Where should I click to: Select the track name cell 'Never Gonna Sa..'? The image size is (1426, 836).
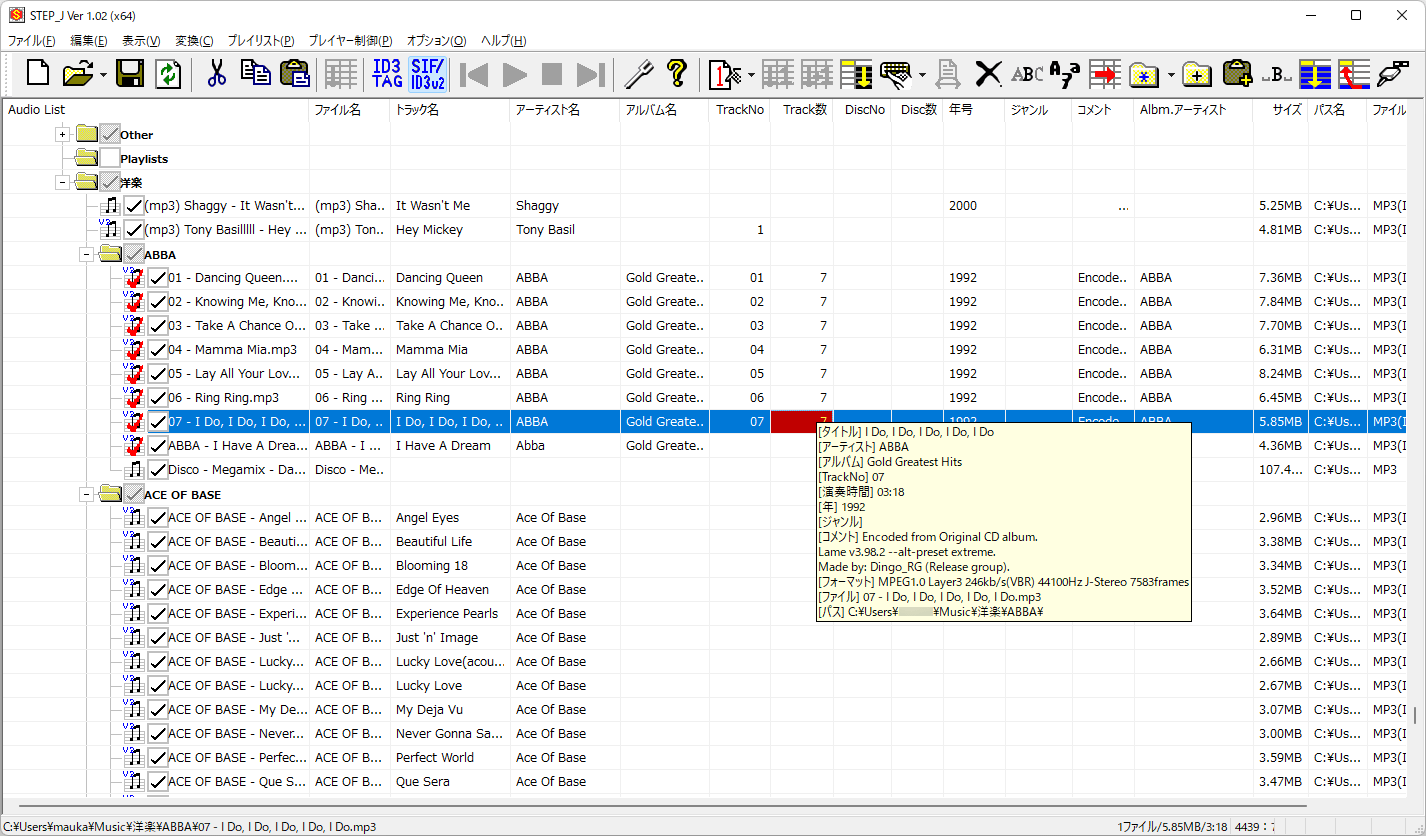tap(450, 734)
